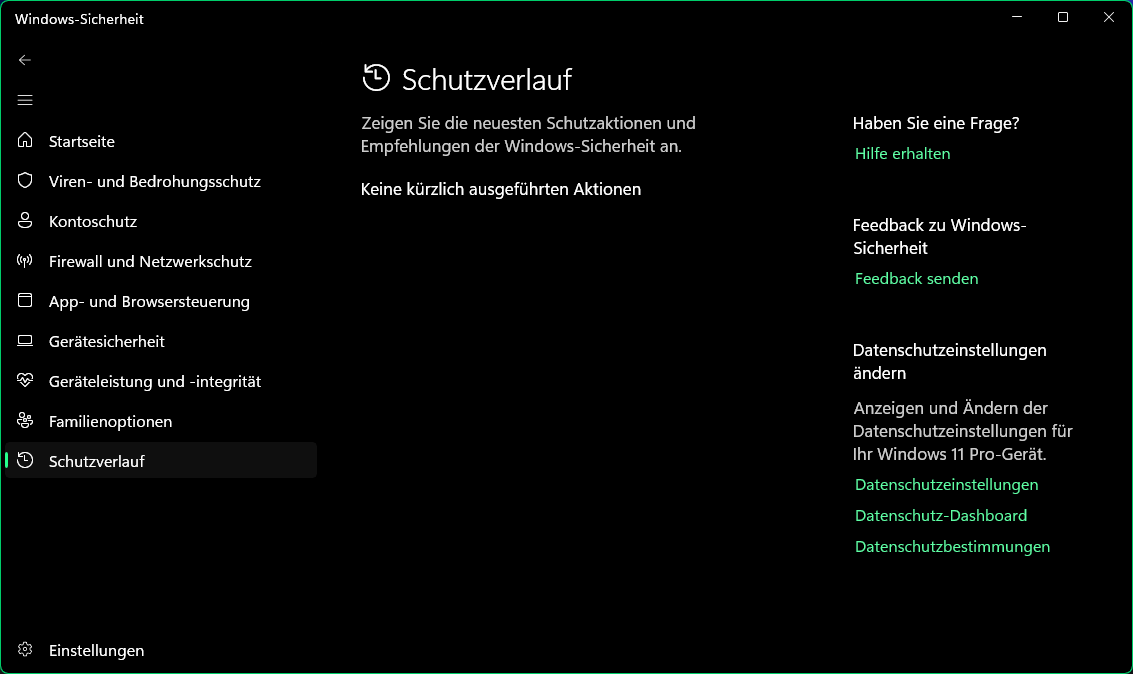Click the Windows-Sicherheit window title
1133x674 pixels.
pyautogui.click(x=79, y=19)
